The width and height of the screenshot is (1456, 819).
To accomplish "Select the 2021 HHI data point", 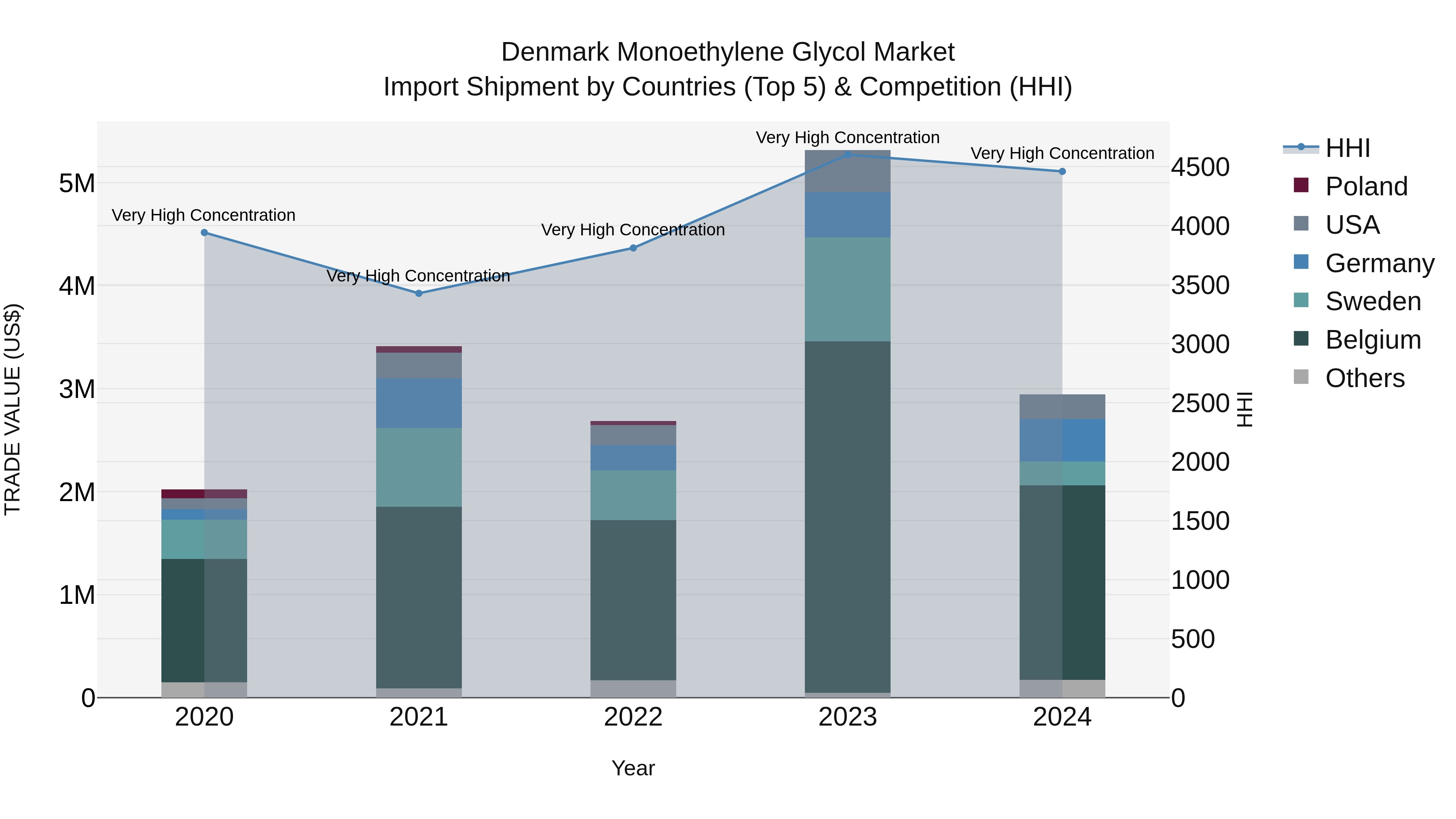I will pyautogui.click(x=419, y=293).
